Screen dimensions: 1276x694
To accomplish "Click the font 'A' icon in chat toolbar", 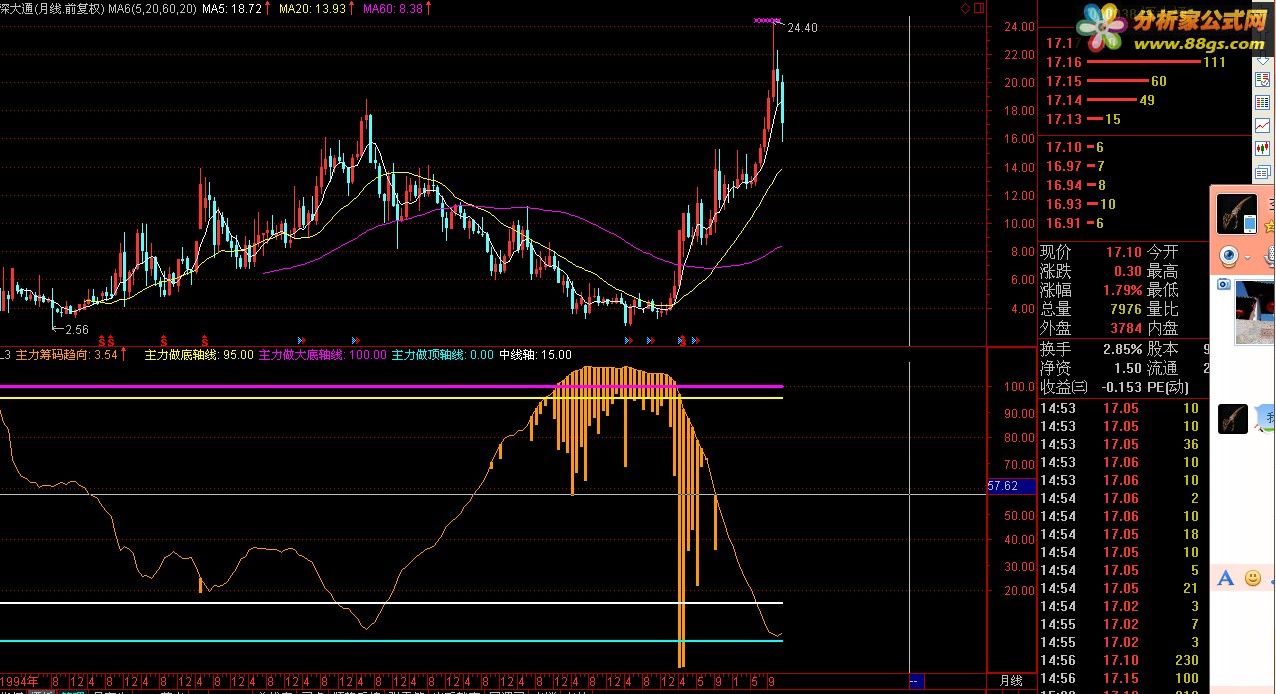I will [x=1226, y=578].
